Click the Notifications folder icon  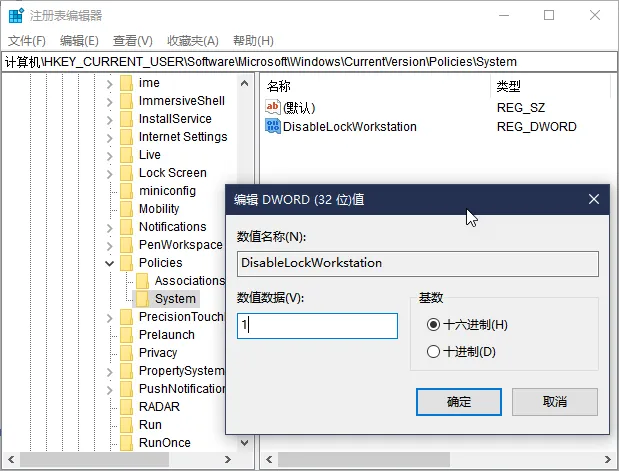tap(126, 227)
